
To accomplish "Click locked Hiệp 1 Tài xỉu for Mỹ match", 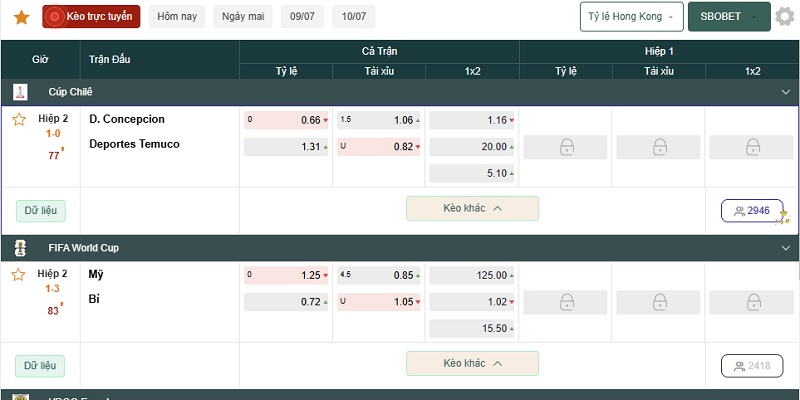I will [x=659, y=302].
